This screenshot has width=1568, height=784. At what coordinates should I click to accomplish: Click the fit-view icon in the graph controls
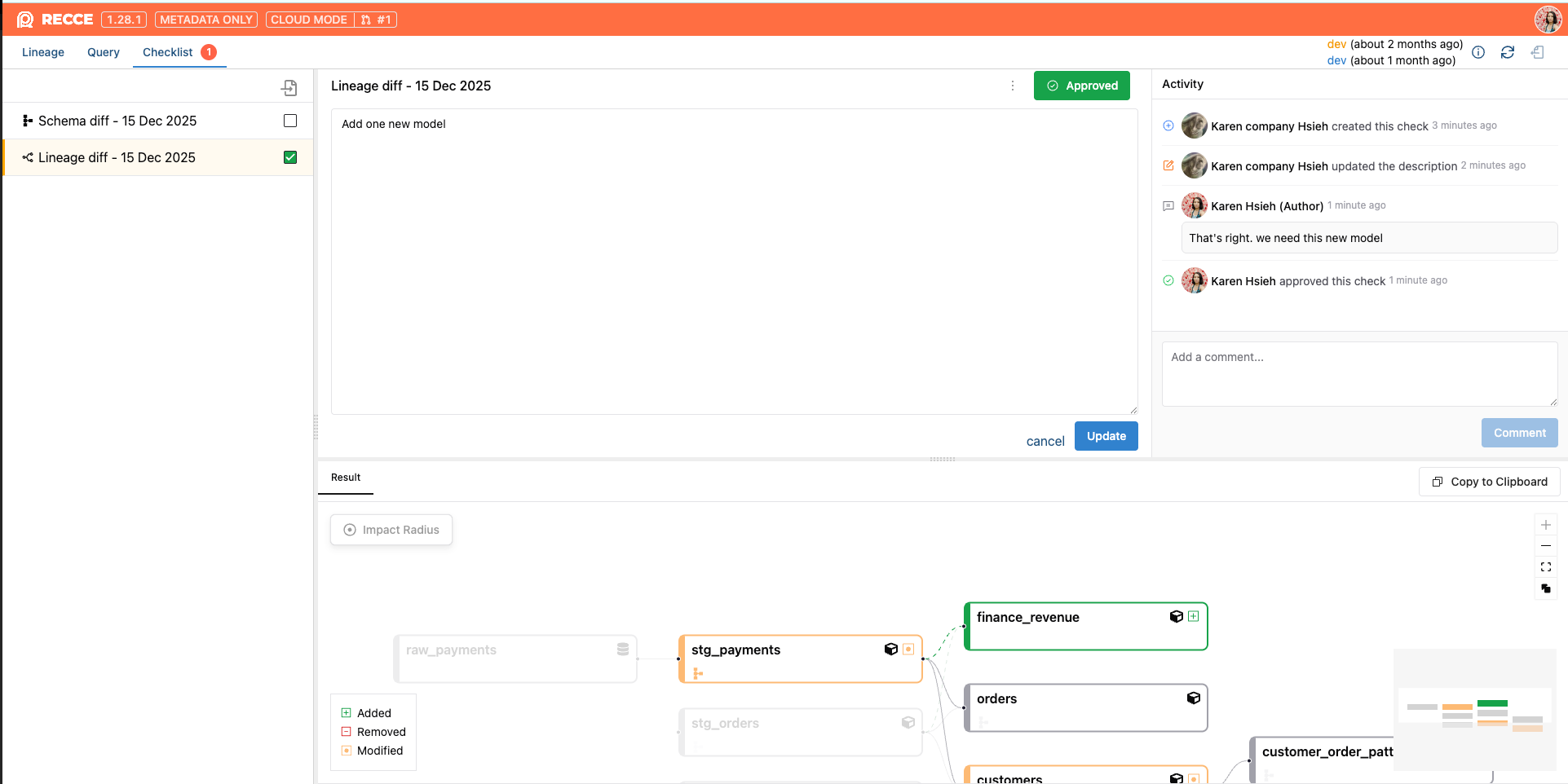[1546, 567]
